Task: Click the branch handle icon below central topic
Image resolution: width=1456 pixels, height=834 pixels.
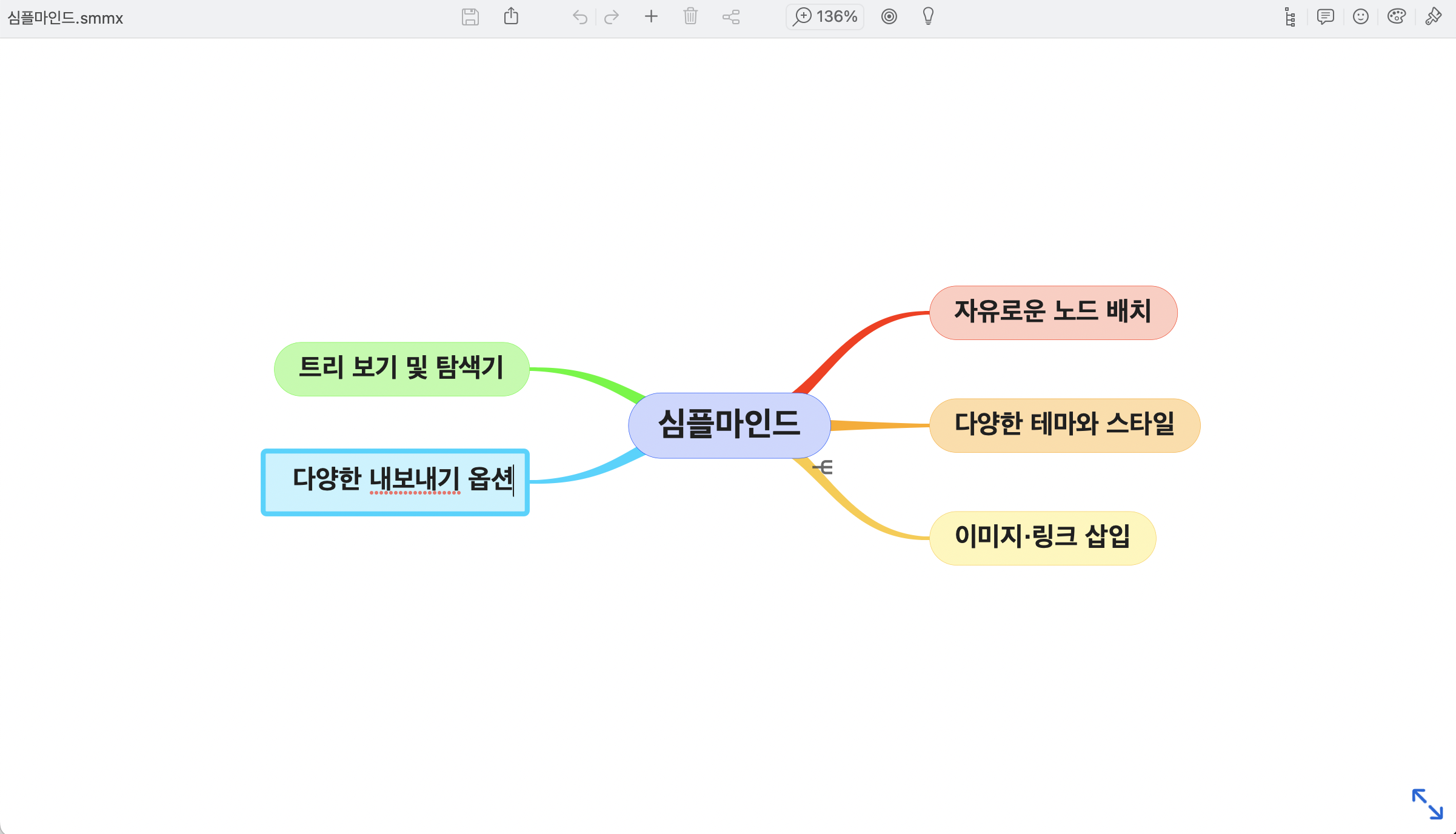Action: 823,467
